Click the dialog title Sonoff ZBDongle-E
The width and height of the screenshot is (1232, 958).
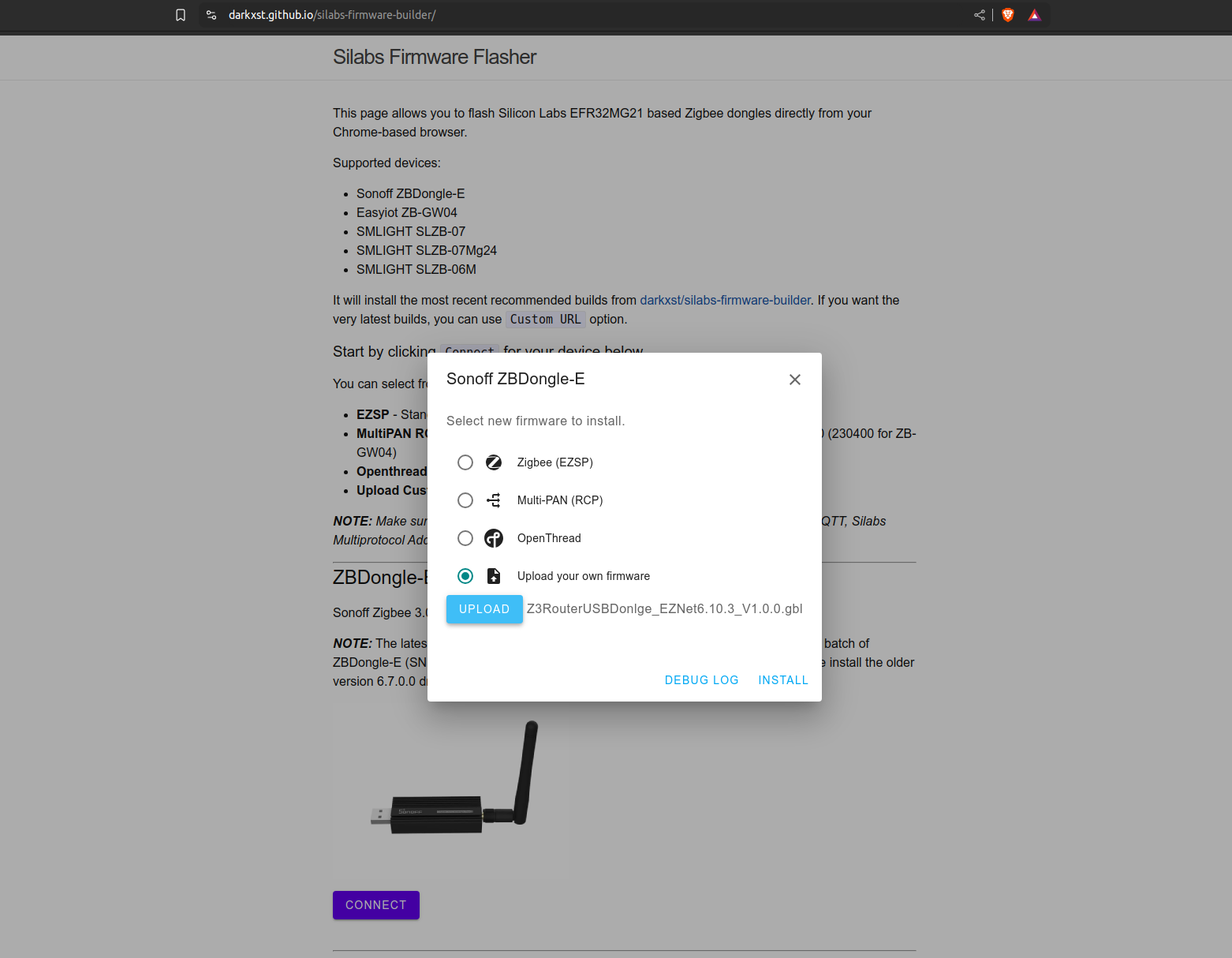[x=516, y=379]
